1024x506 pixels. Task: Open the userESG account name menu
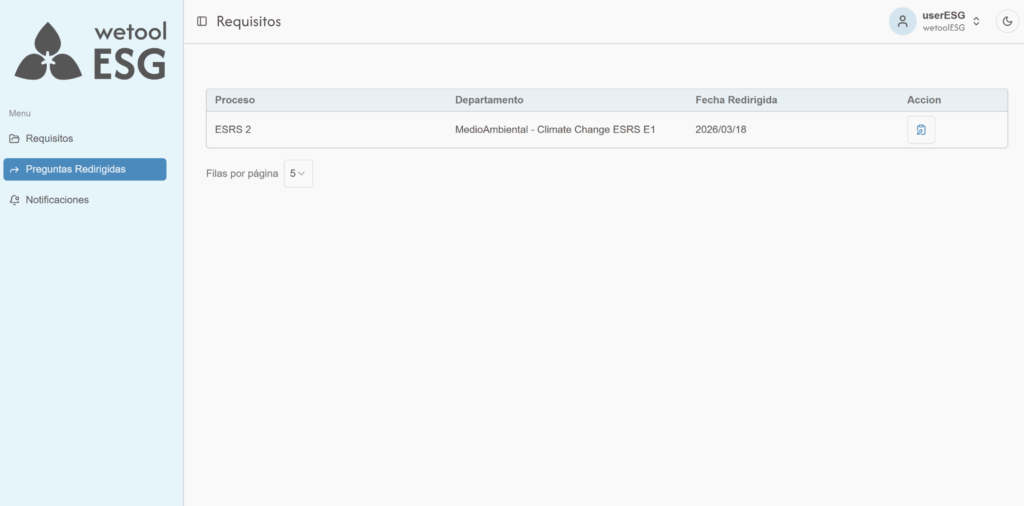coord(943,15)
